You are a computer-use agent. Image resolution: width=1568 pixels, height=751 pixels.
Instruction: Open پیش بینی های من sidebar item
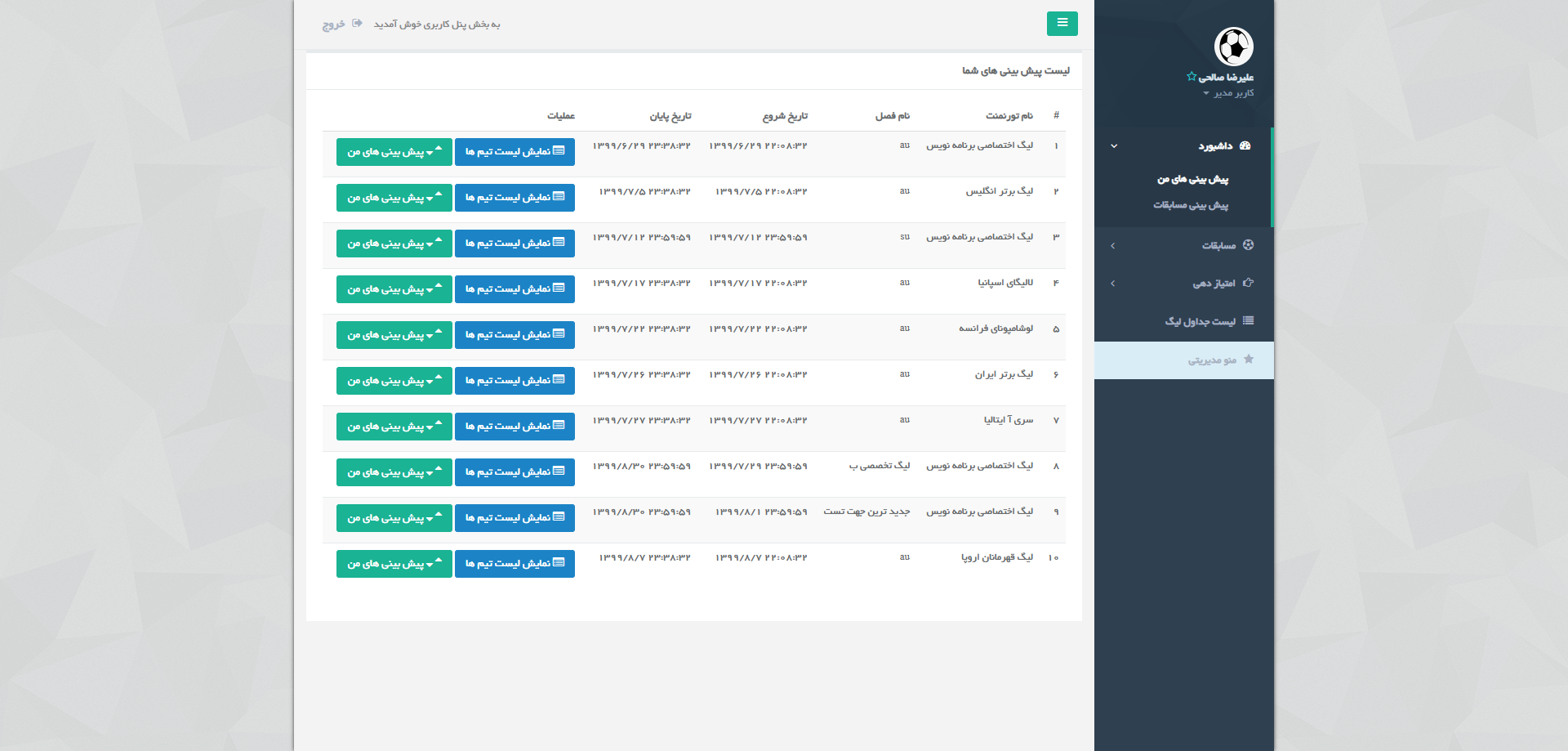pos(1192,179)
